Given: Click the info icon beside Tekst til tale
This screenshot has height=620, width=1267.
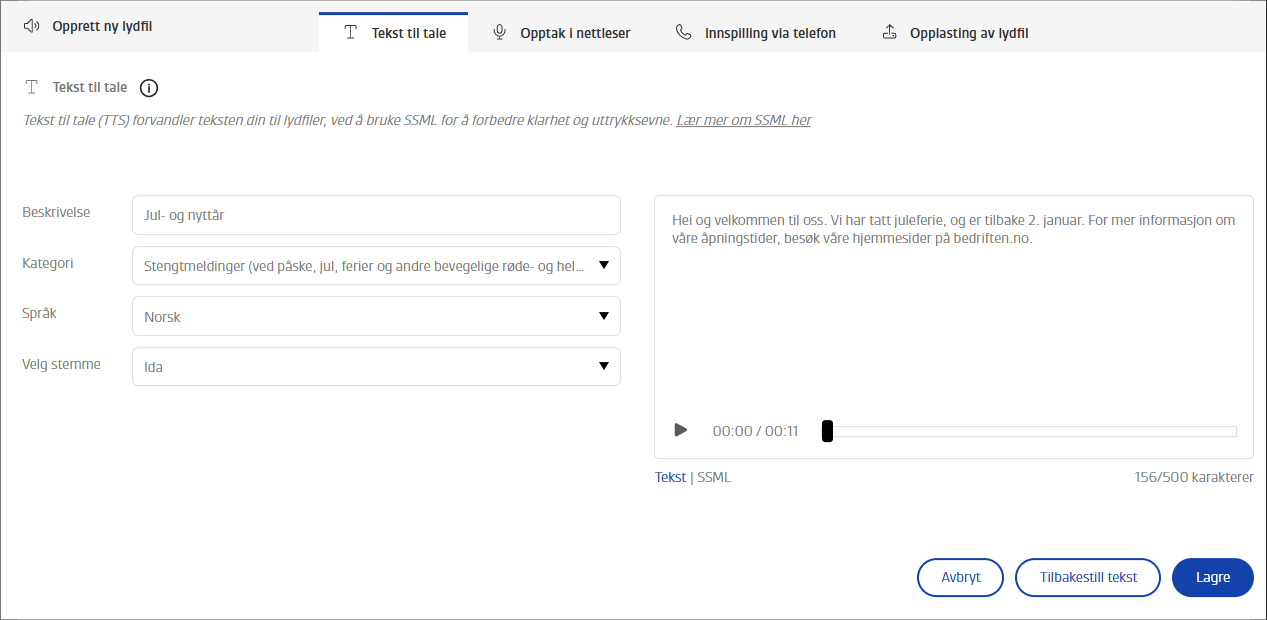Looking at the screenshot, I should [x=149, y=88].
